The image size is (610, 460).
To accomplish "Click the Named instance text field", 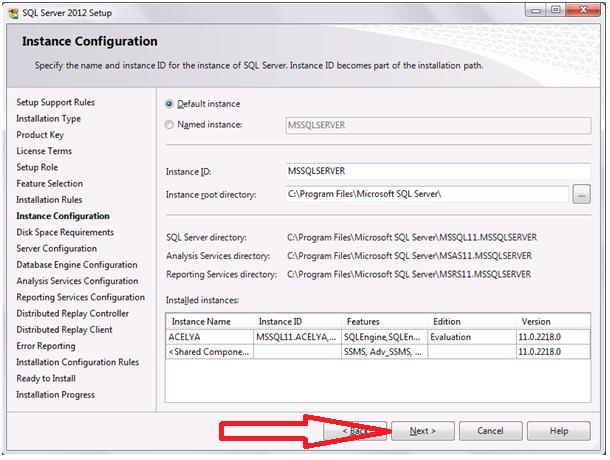I will pyautogui.click(x=438, y=125).
